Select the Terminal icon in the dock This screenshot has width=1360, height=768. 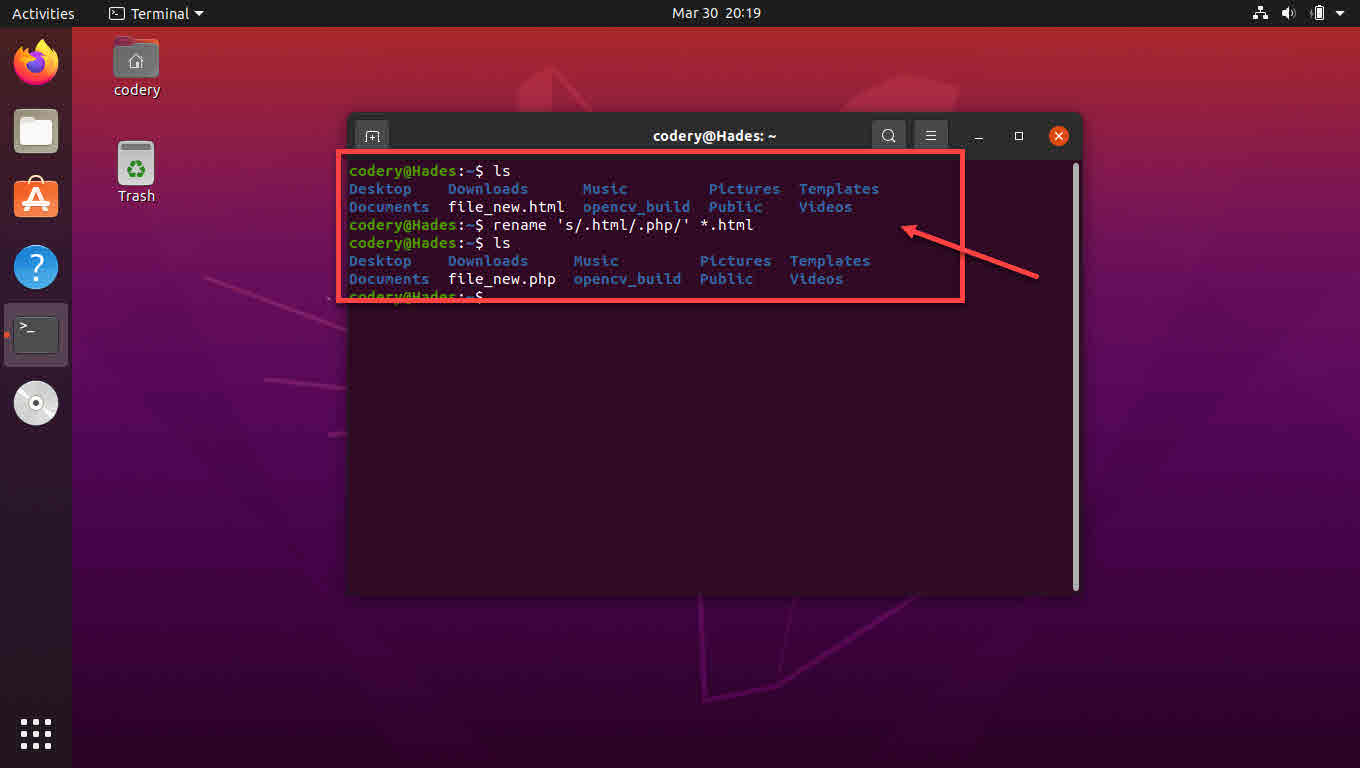pyautogui.click(x=35, y=335)
